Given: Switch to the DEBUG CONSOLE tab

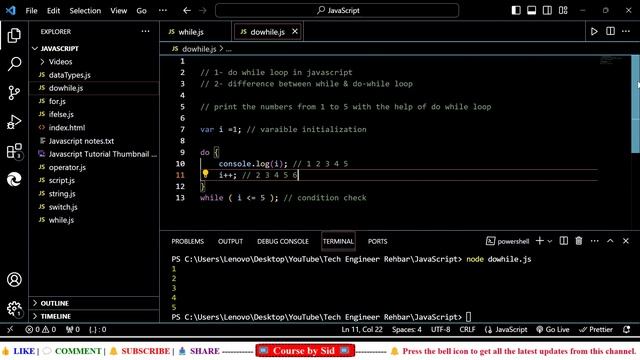Looking at the screenshot, I should [282, 241].
